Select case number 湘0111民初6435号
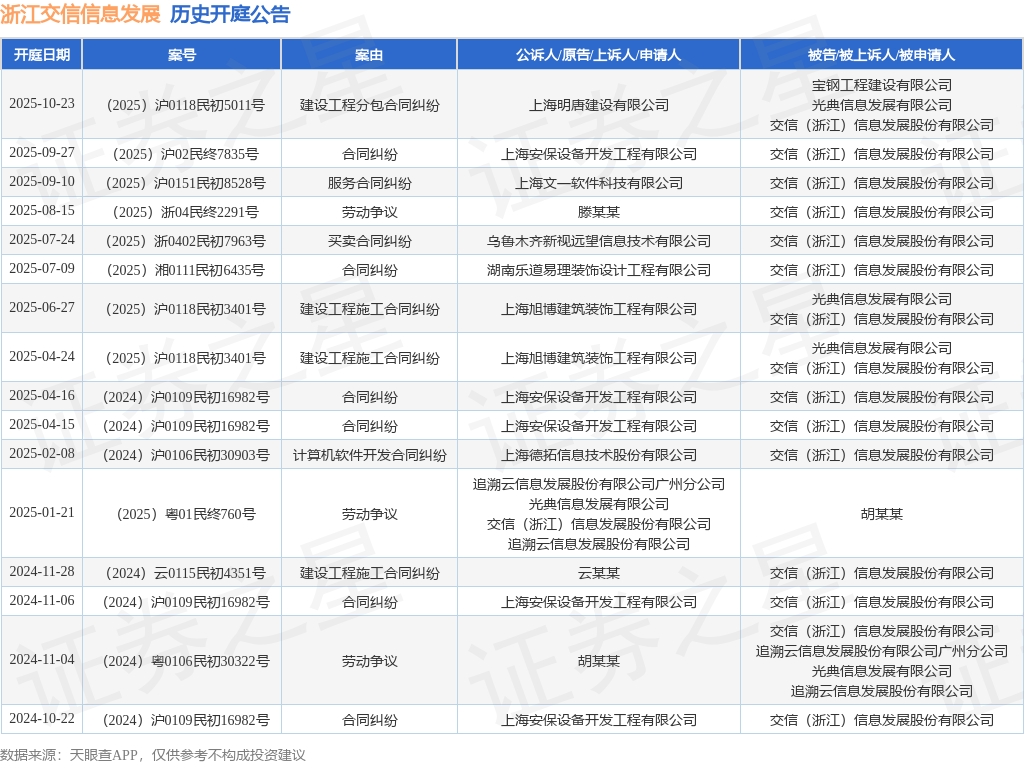This screenshot has width=1024, height=764. [185, 270]
